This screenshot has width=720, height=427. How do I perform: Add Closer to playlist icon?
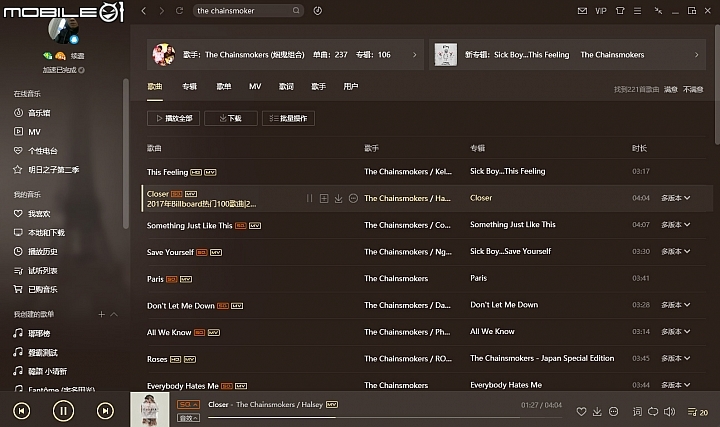tap(324, 198)
